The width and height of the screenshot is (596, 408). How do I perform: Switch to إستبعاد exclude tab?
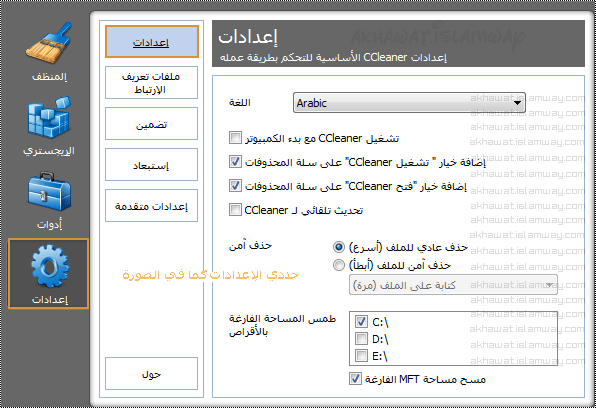(152, 165)
